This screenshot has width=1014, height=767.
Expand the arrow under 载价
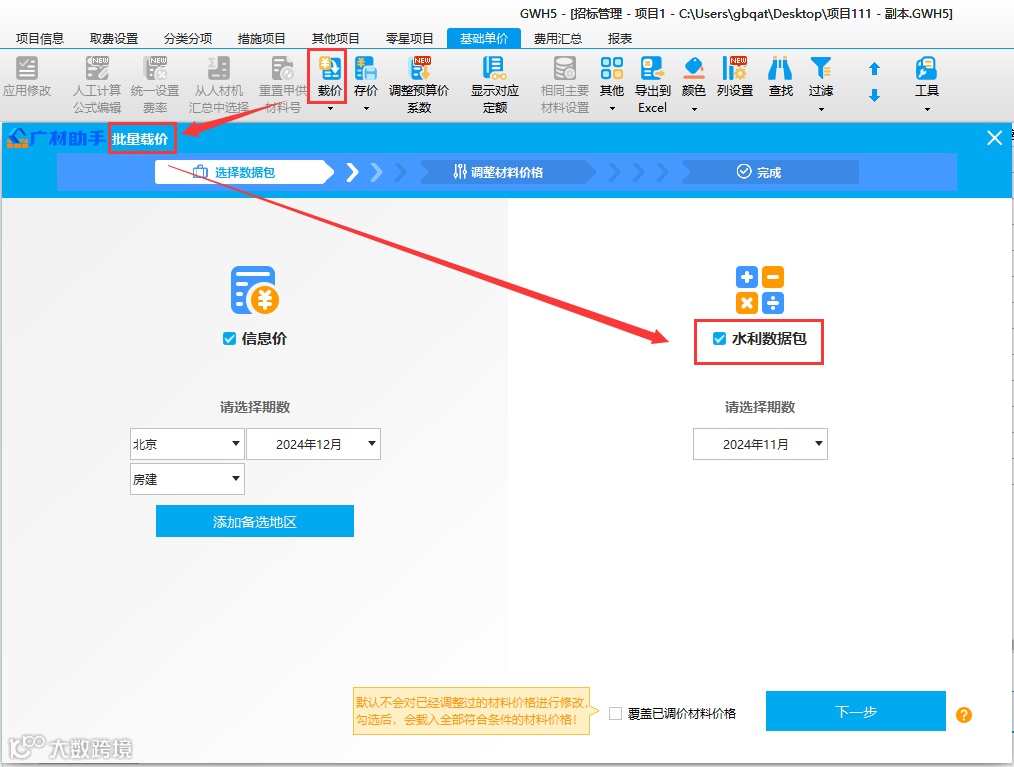[330, 109]
